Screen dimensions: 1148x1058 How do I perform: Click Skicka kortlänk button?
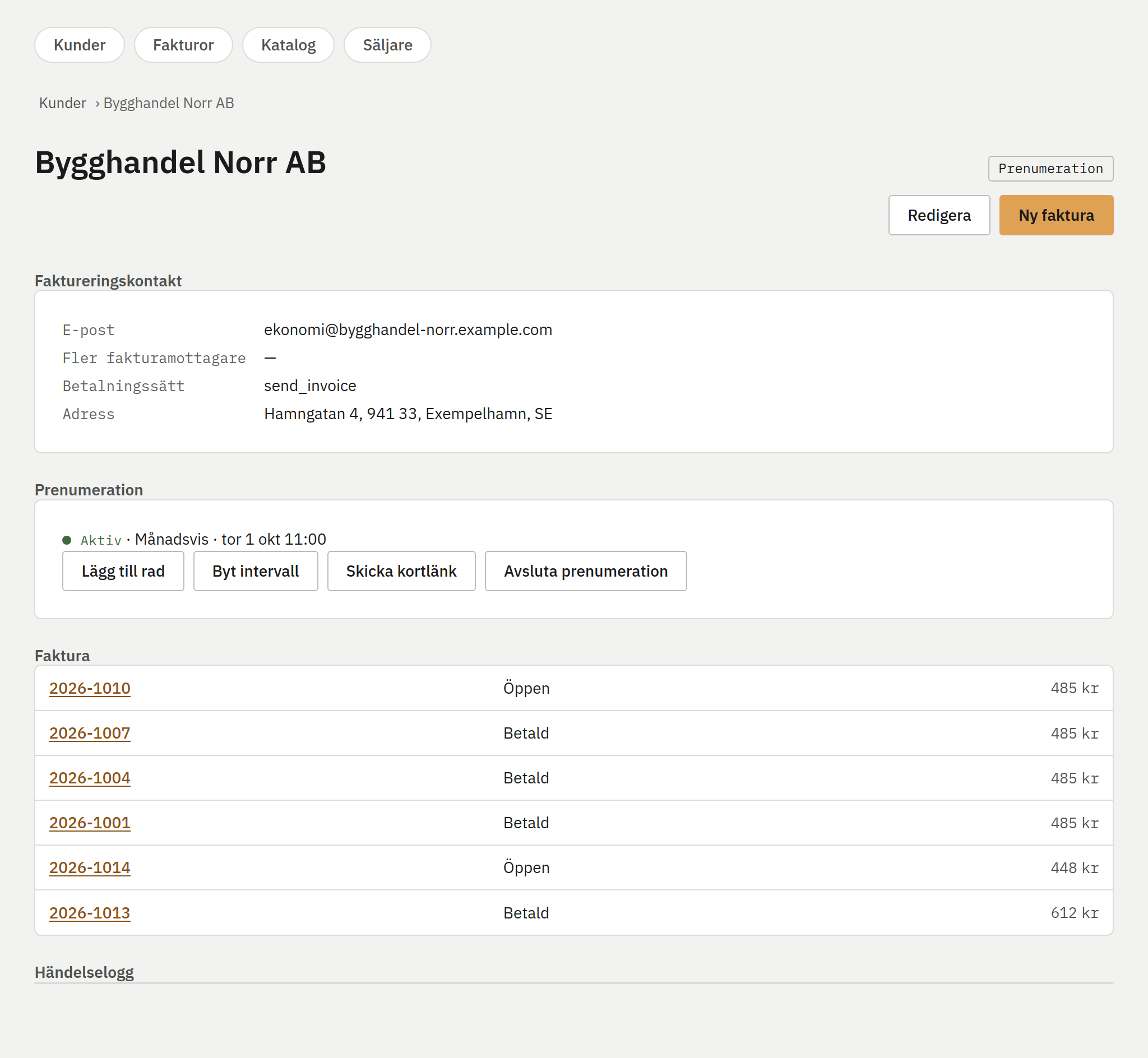pos(401,571)
